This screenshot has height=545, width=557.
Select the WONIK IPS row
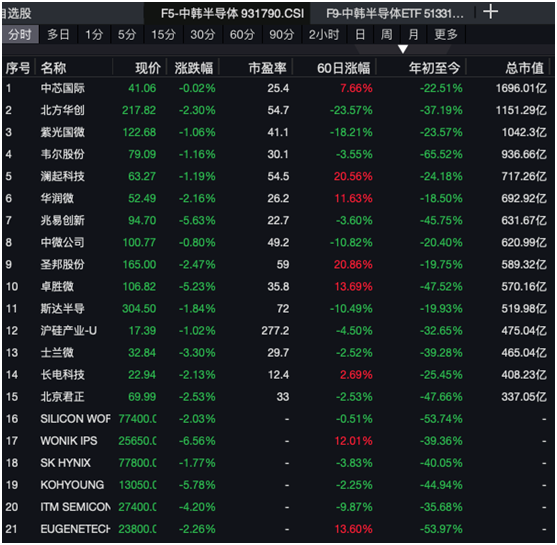[x=277, y=441]
